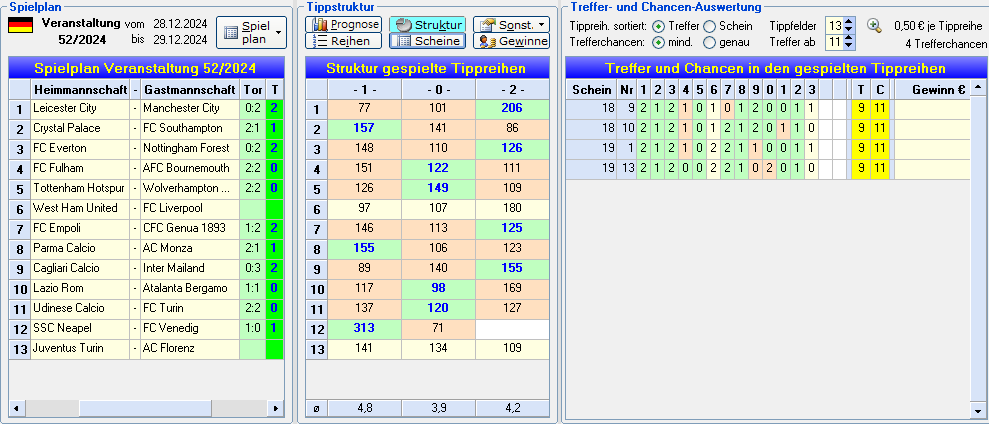The image size is (989, 424).
Task: Click the FC Liverpool cell
Action: 190,208
